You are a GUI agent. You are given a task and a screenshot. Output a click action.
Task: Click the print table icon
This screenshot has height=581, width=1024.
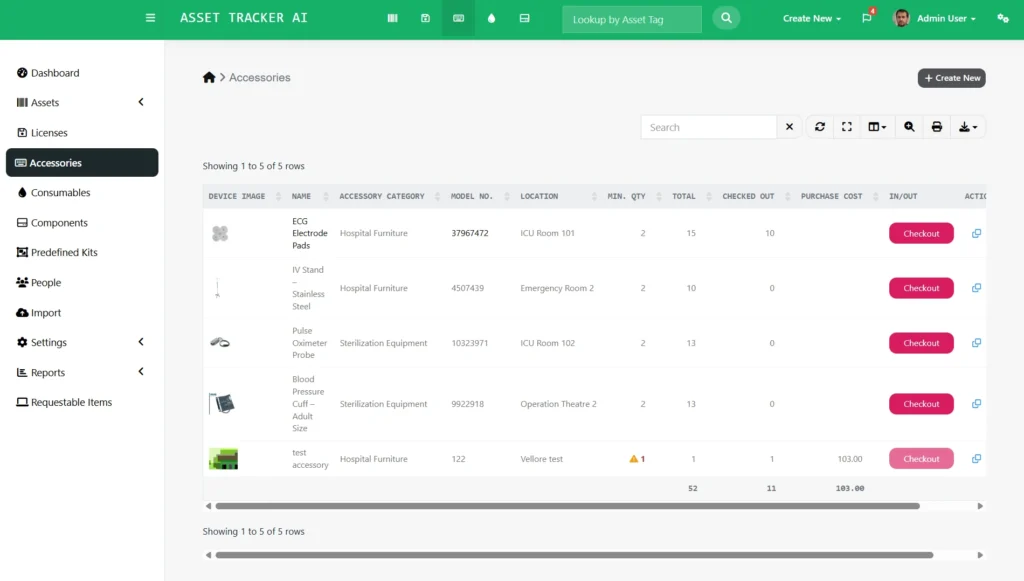[x=937, y=127]
